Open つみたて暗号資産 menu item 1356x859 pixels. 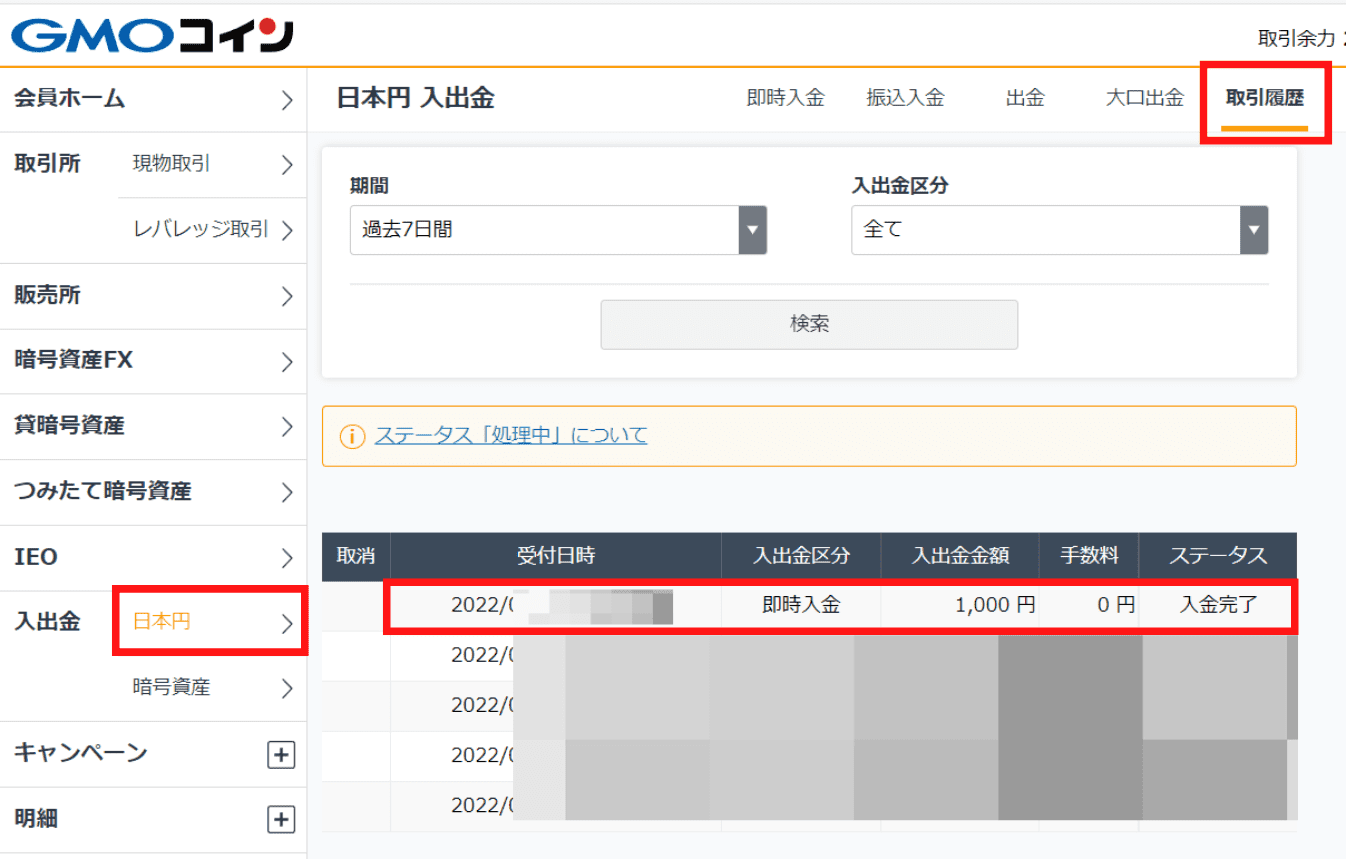(x=153, y=492)
